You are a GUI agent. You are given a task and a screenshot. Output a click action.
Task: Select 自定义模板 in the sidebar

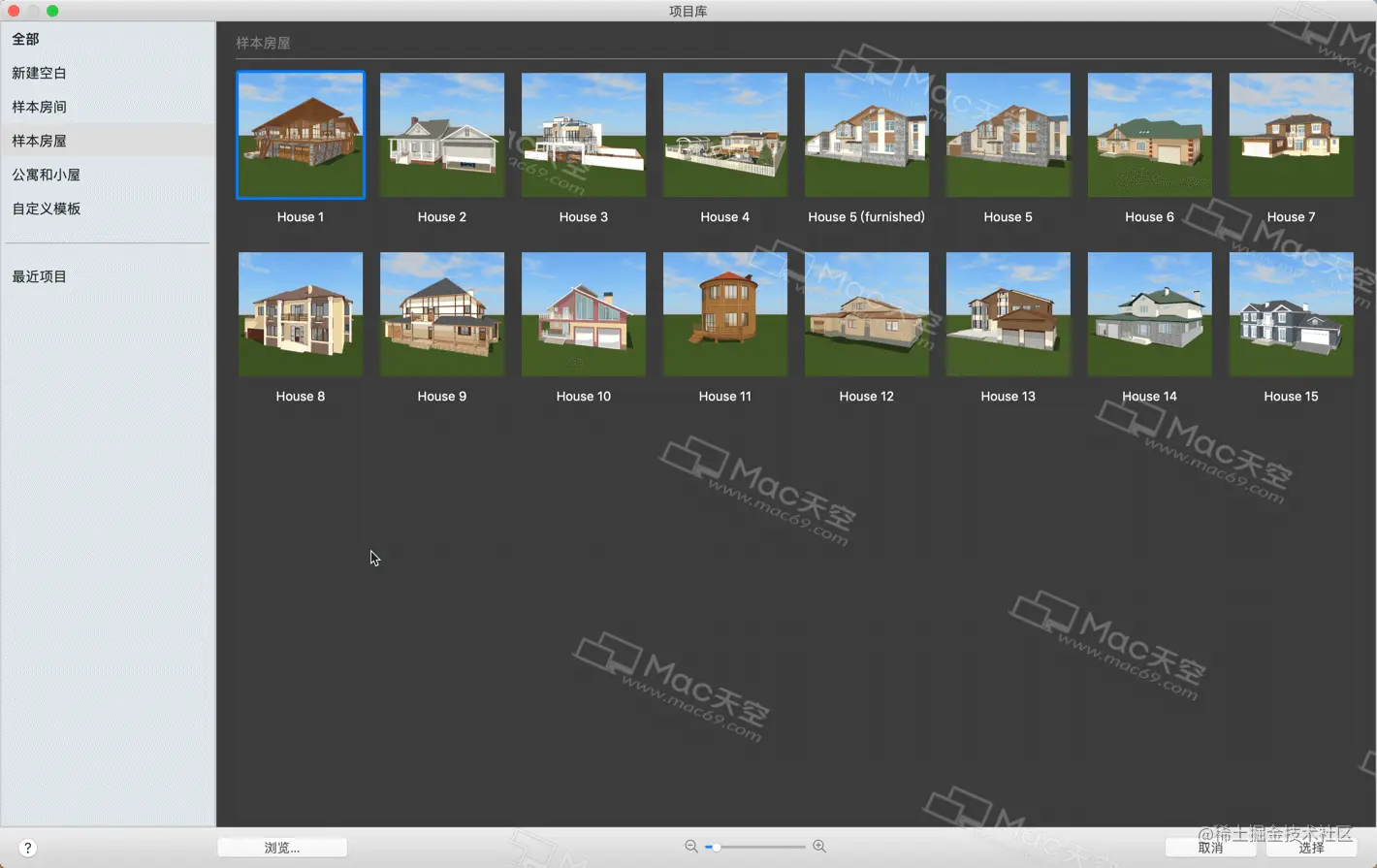pyautogui.click(x=108, y=209)
